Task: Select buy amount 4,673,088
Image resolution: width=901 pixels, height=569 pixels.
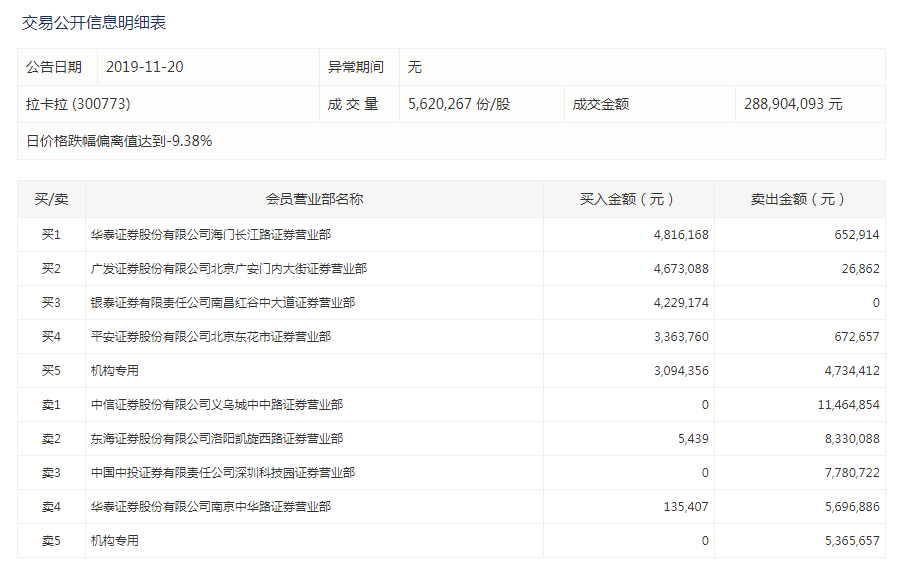Action: click(x=681, y=268)
